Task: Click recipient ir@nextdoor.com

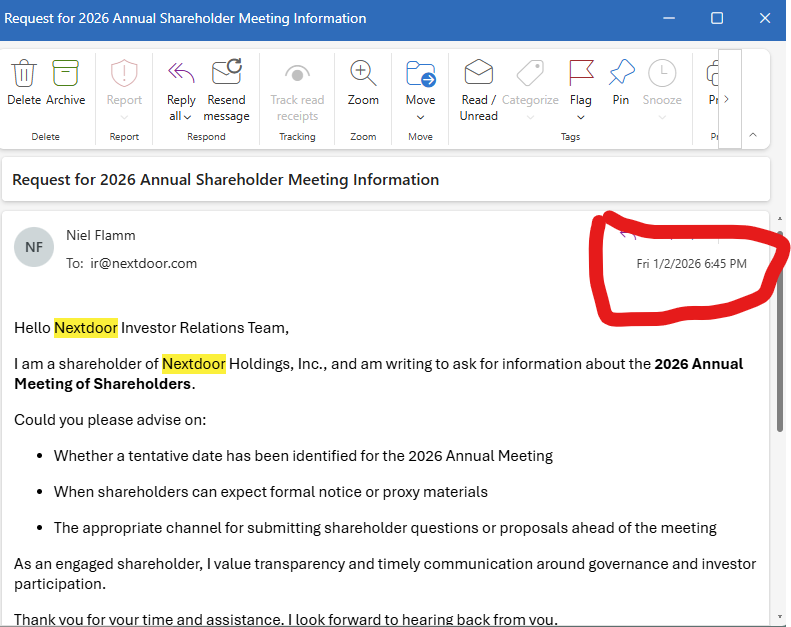Action: [144, 263]
